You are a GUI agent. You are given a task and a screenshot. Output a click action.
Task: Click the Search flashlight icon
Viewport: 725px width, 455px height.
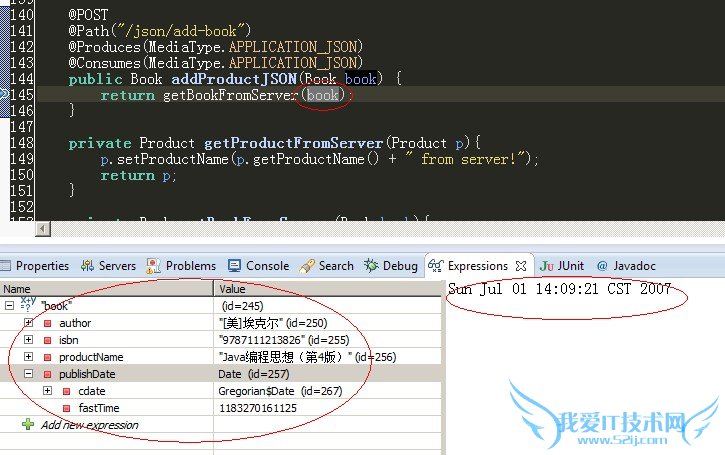click(x=307, y=266)
